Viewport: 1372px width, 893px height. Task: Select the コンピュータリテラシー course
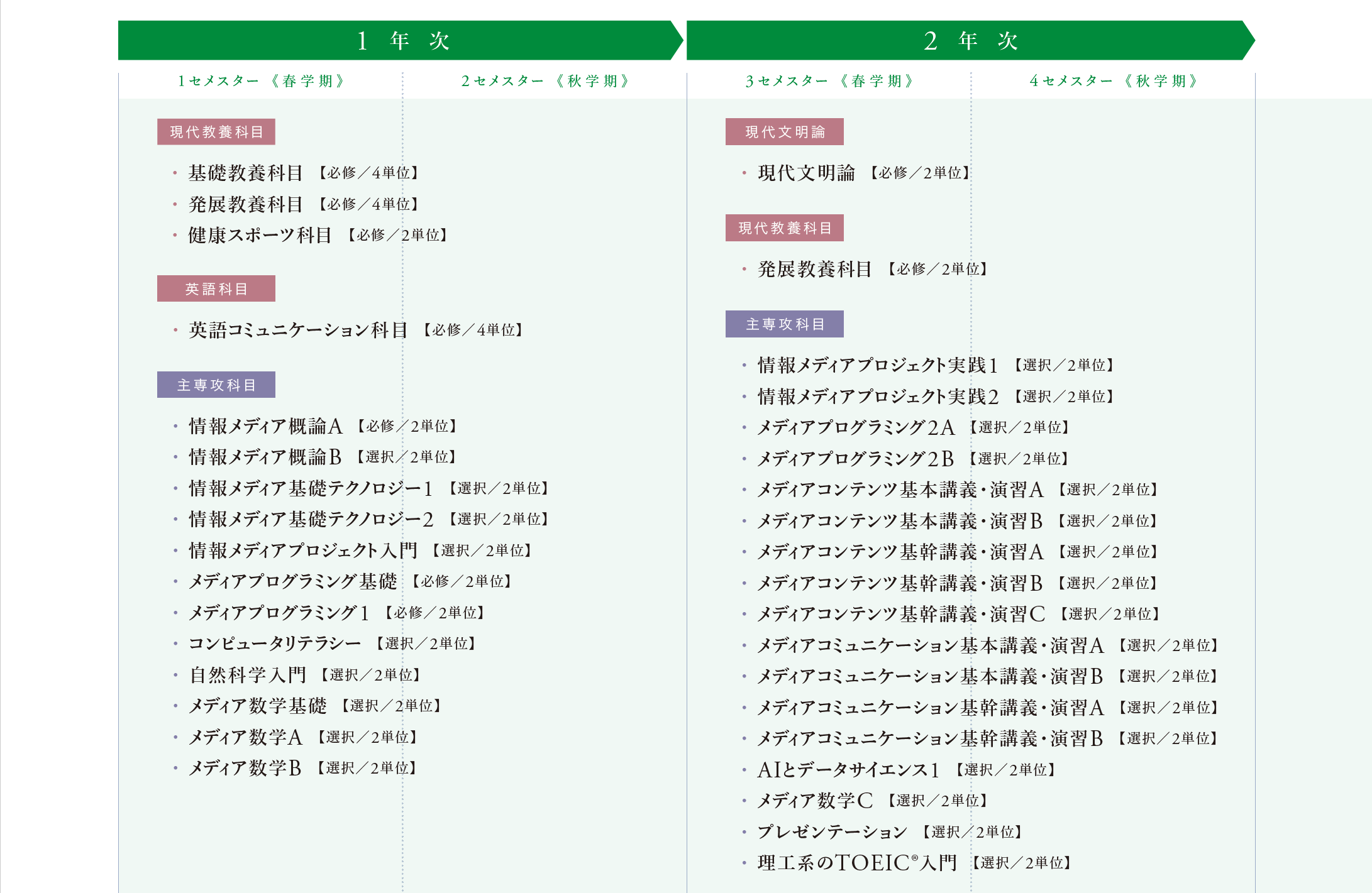[332, 644]
